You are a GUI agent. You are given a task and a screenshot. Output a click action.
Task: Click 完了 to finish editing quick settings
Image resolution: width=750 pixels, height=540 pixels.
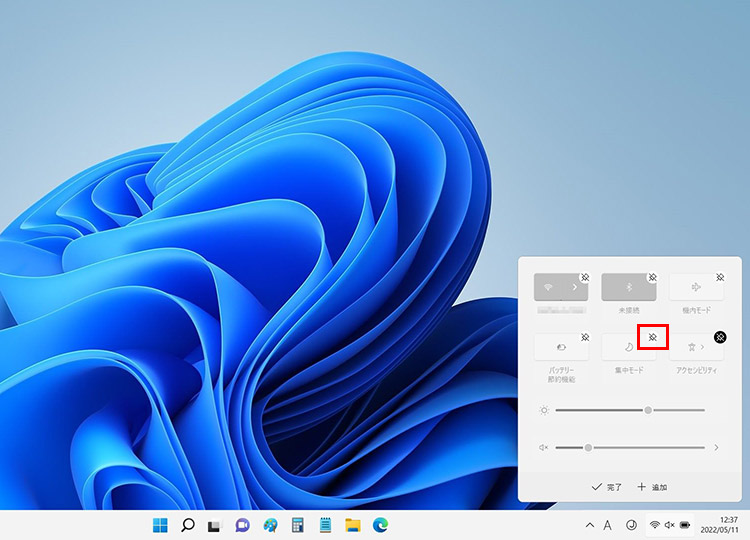tap(607, 487)
